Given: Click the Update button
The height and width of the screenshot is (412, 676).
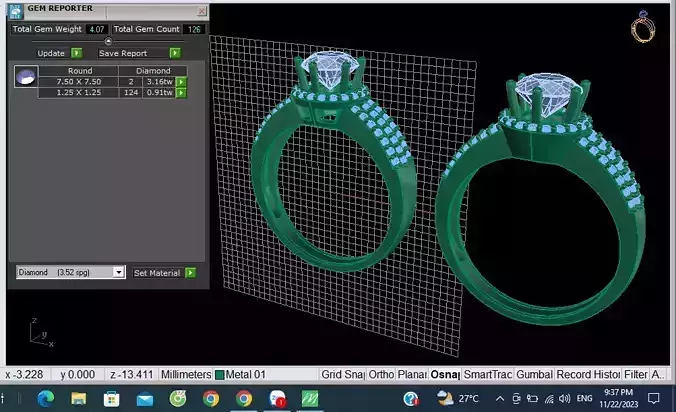Looking at the screenshot, I should [x=51, y=53].
